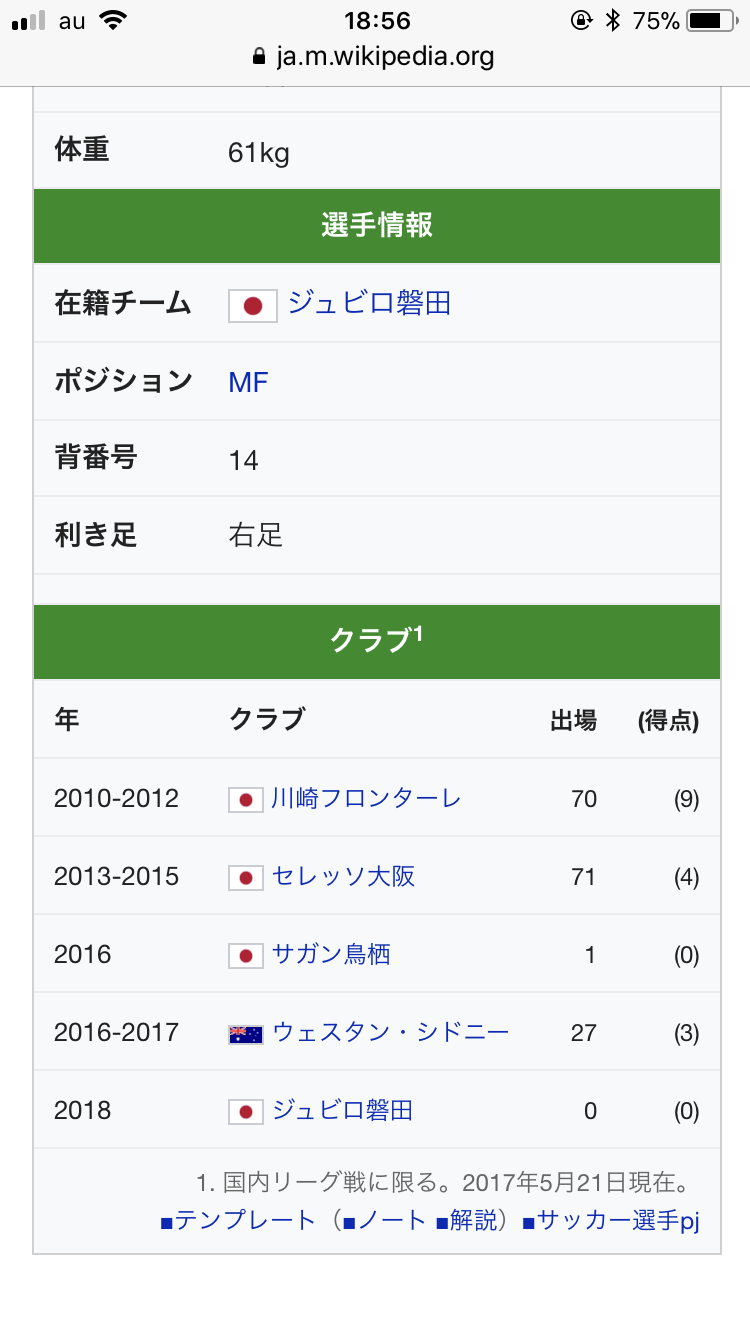750x1334 pixels.
Task: Open セレッソ大阪 club link
Action: tap(343, 877)
